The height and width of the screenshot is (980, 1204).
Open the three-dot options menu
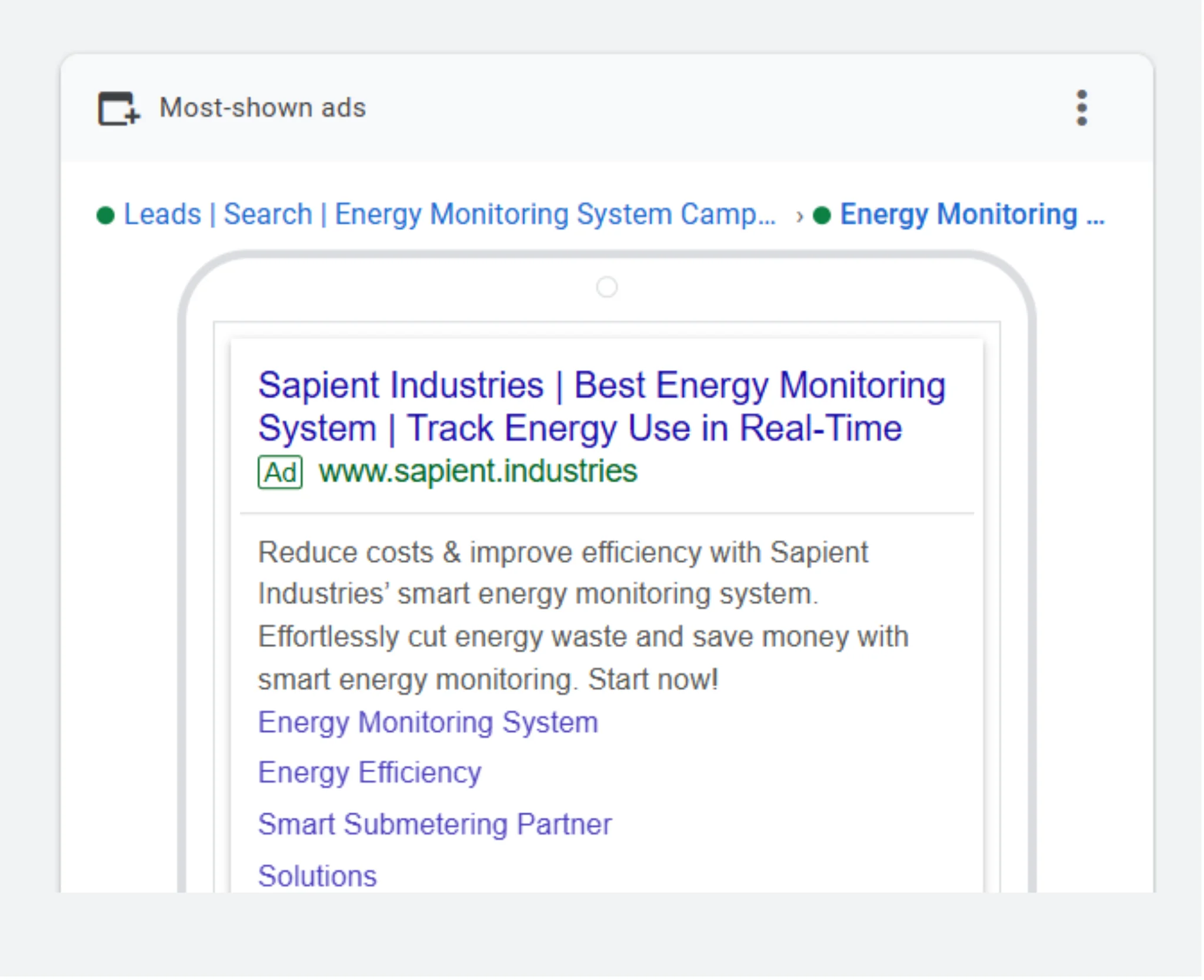coord(1081,108)
